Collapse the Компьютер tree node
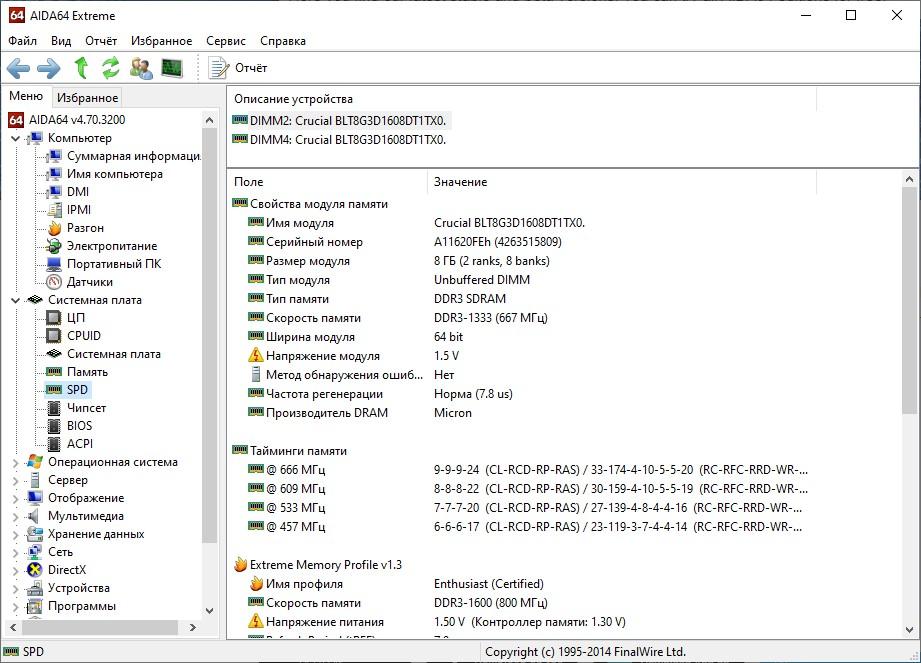The image size is (921, 663). click(15, 139)
